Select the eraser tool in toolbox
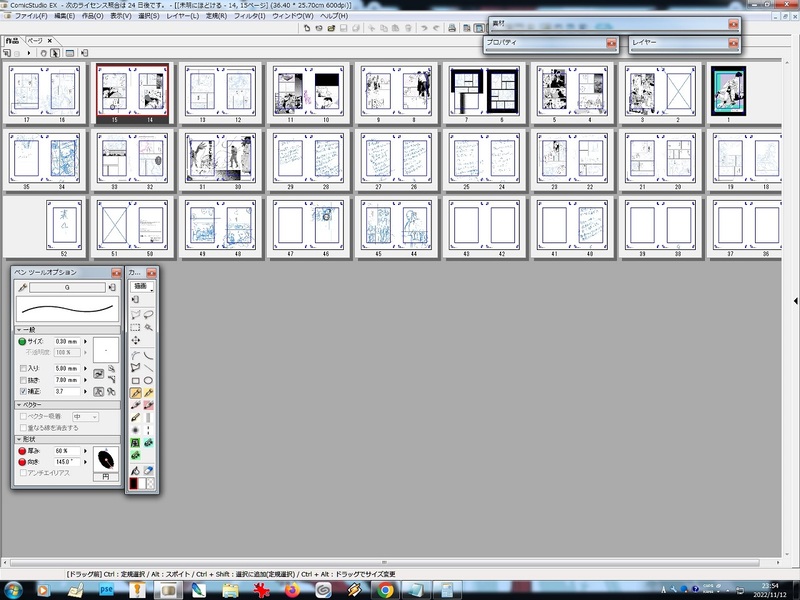Screen dimensions: 800x600 point(148,470)
